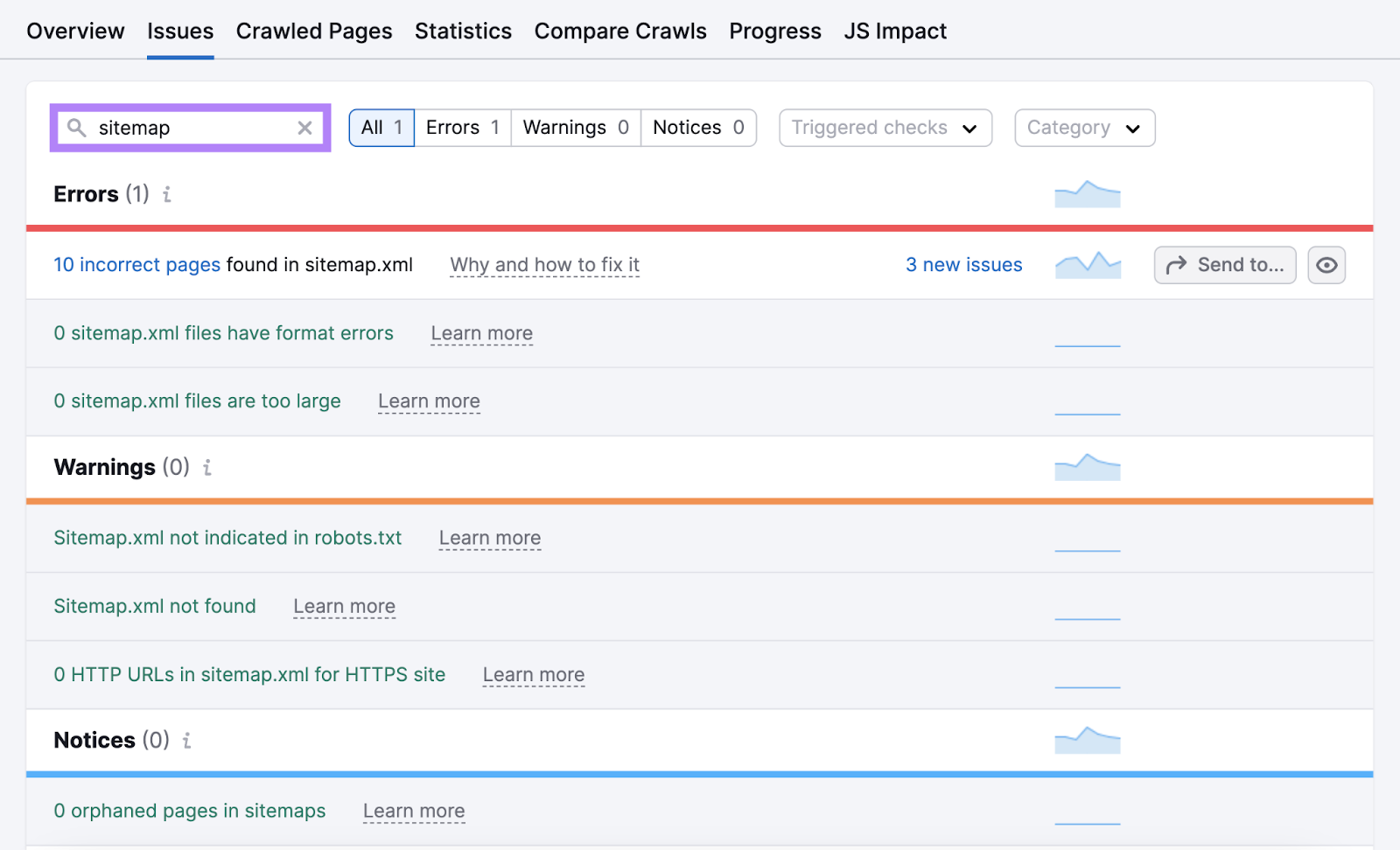Click the info icon next to Errors heading

[166, 195]
